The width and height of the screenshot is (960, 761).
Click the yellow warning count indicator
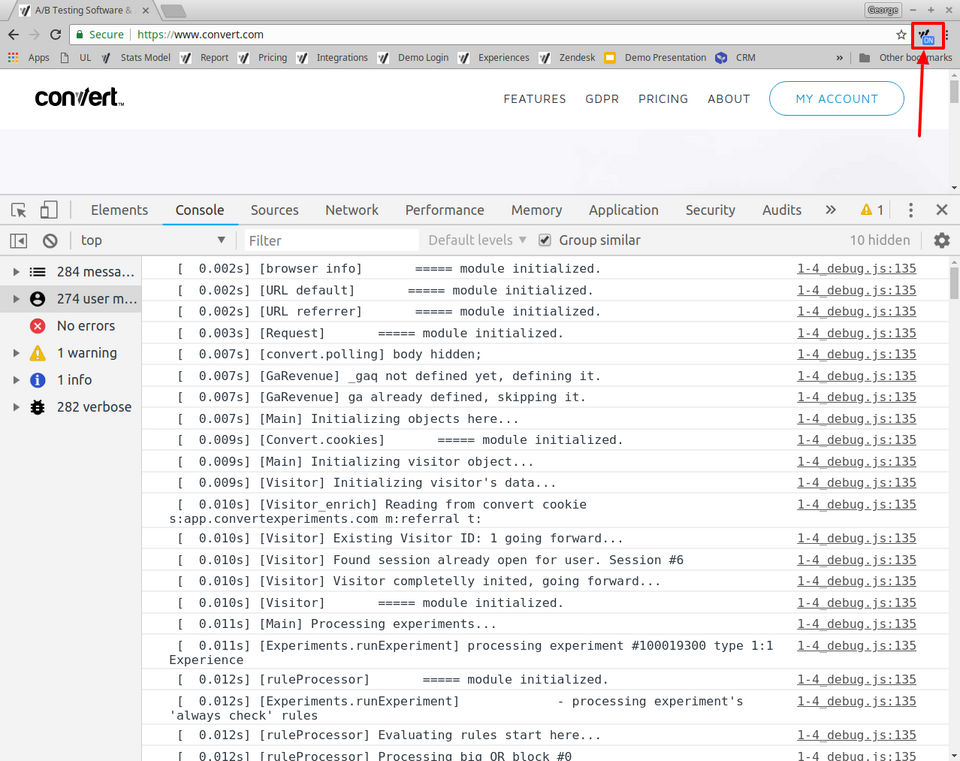coord(871,210)
